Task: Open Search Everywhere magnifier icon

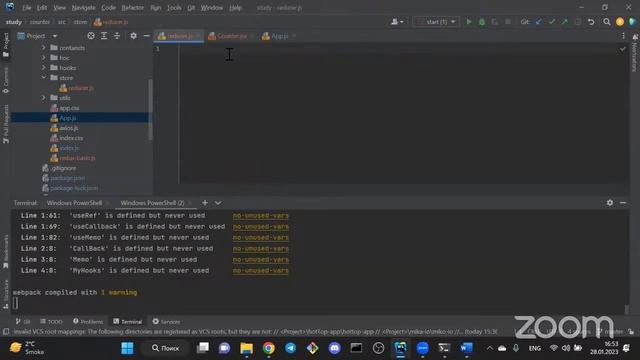Action: click(607, 22)
